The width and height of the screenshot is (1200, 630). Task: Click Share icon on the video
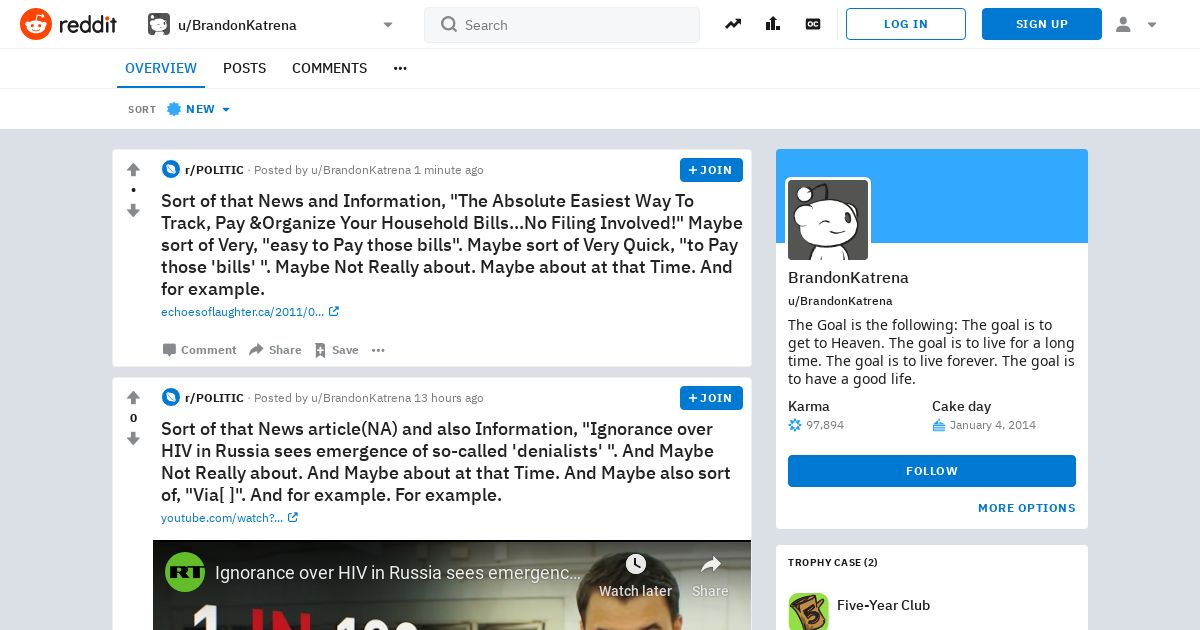(710, 577)
